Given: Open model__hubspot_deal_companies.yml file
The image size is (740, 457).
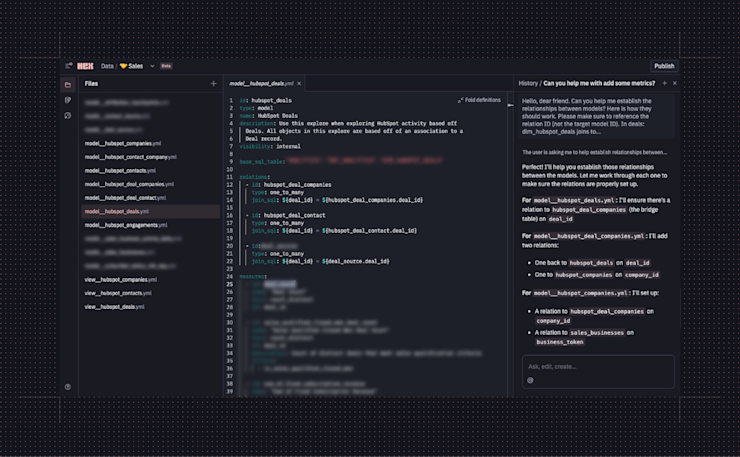Looking at the screenshot, I should 129,185.
